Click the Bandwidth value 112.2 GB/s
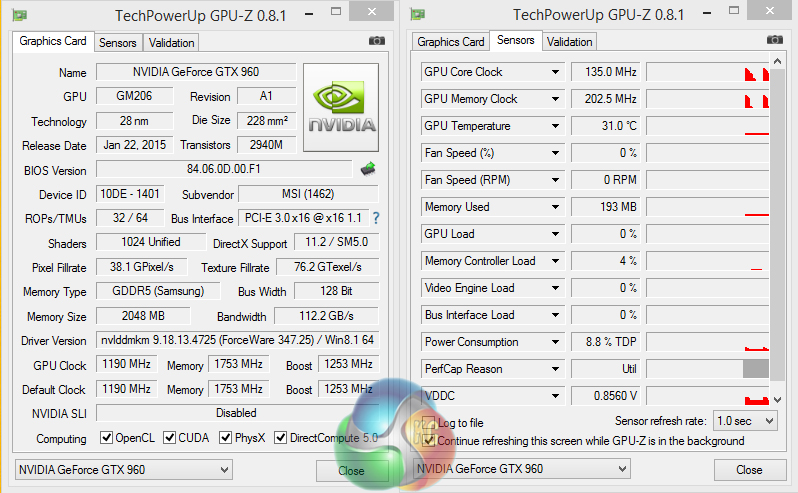Viewport: 798px width, 493px height. (326, 316)
